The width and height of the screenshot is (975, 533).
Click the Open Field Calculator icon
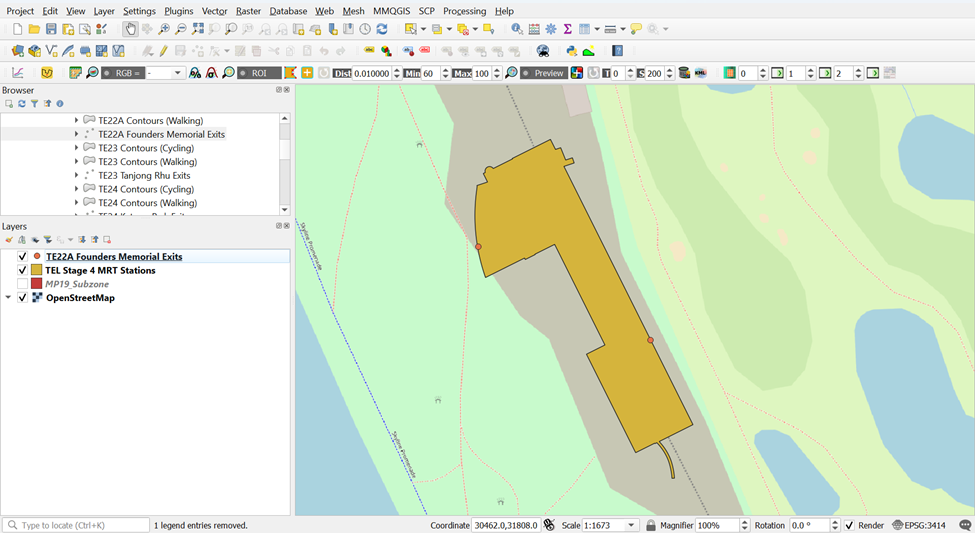coord(533,29)
